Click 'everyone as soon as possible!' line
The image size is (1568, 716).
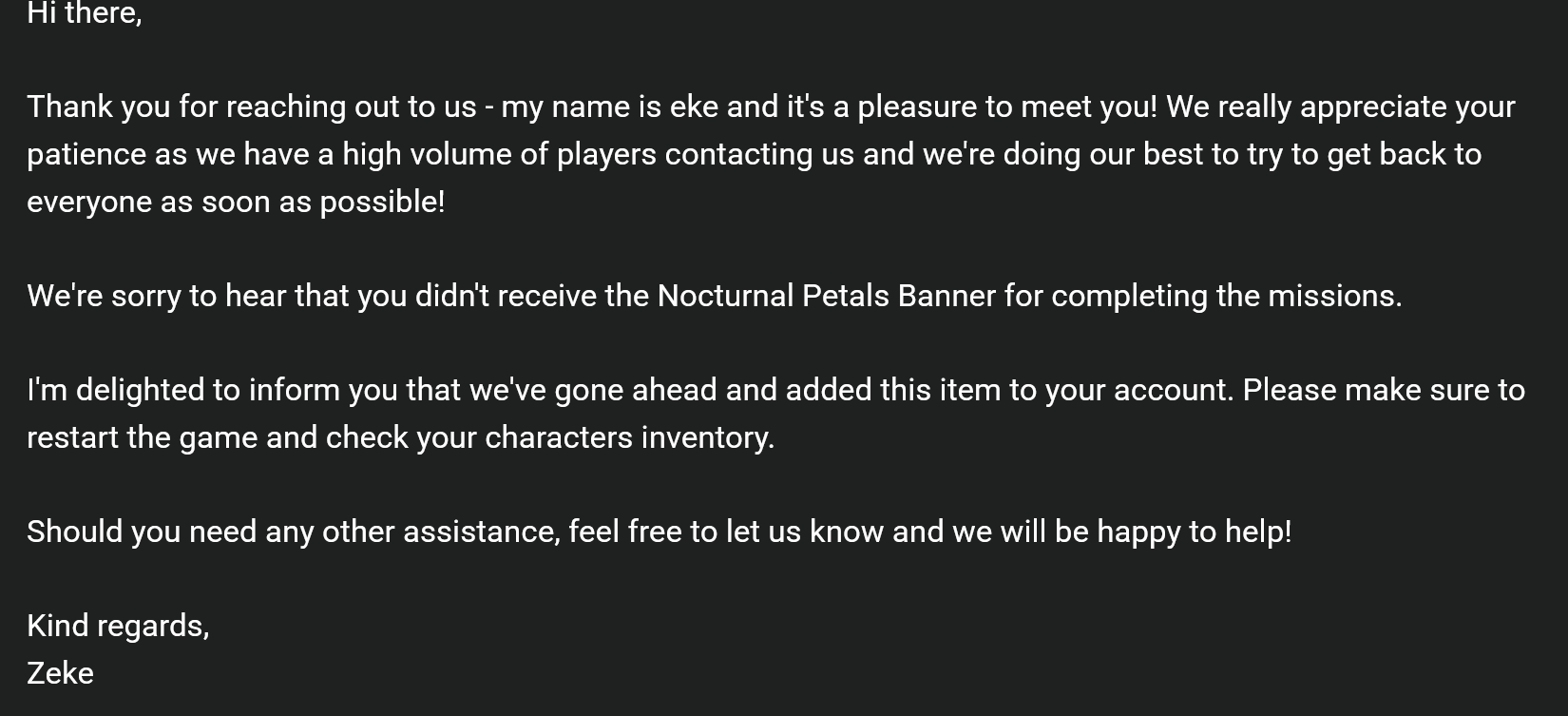click(x=236, y=202)
